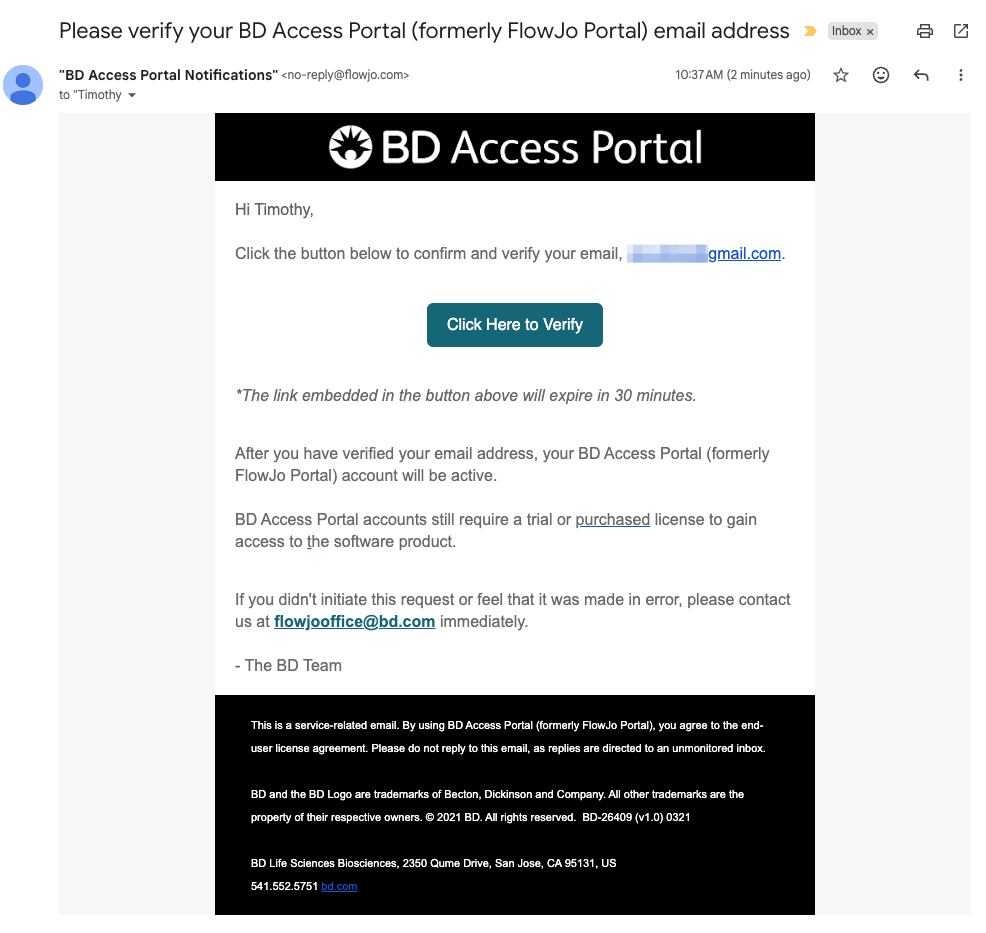Toggle the yellow importance marker
This screenshot has width=986, height=933.
click(810, 31)
